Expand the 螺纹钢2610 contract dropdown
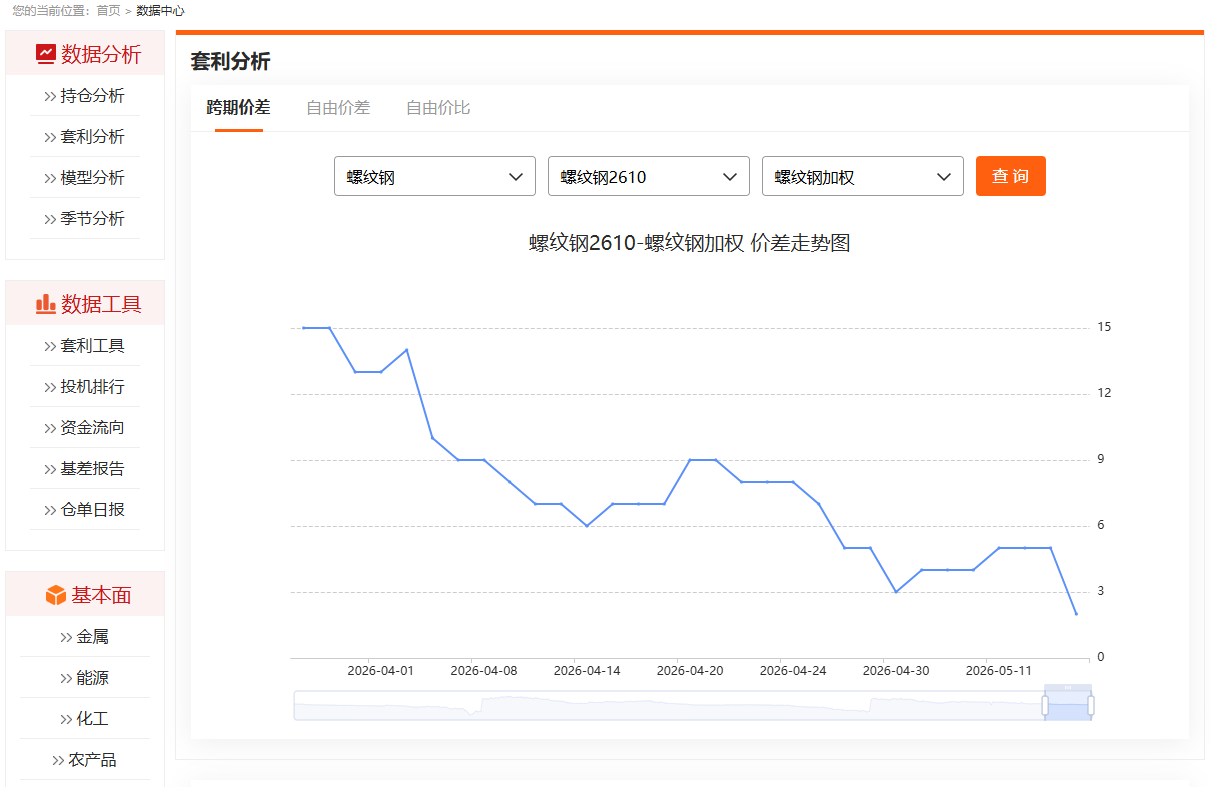The image size is (1211, 787). point(649,177)
